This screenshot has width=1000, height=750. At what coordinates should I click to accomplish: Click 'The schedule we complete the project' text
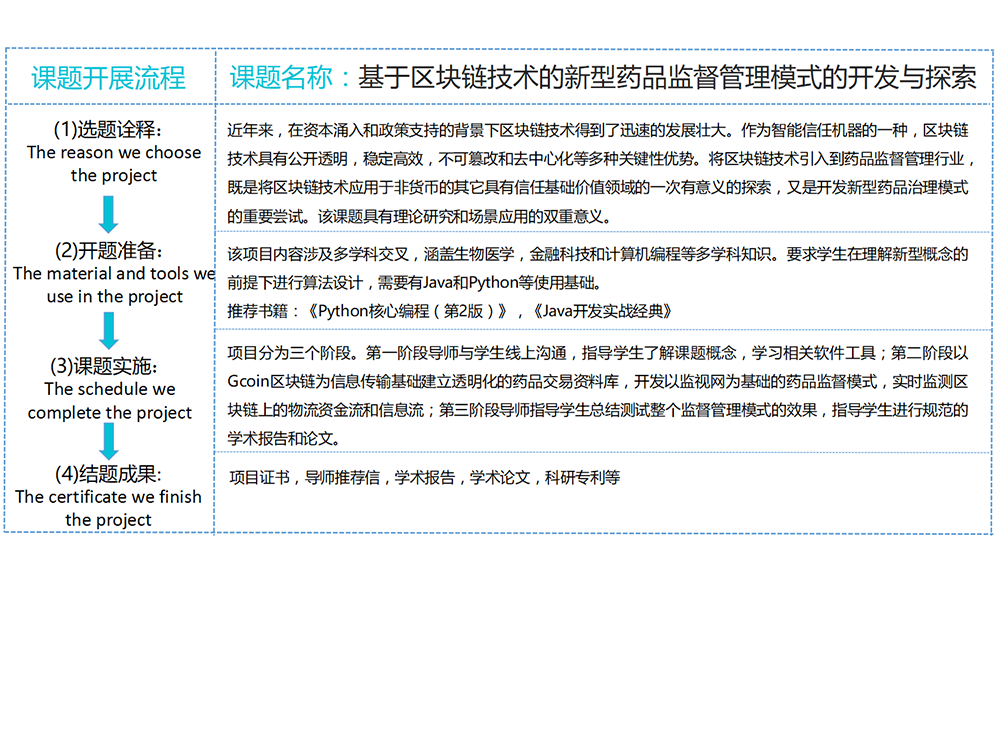click(x=110, y=401)
